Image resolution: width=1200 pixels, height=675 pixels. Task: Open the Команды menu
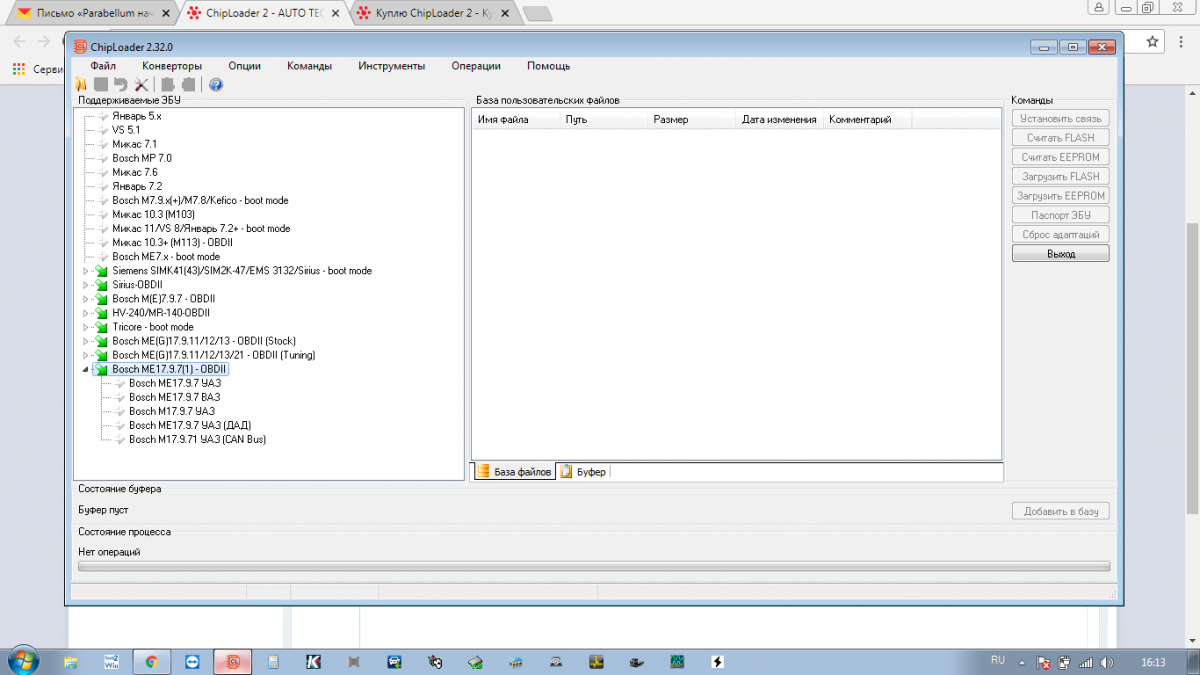(309, 66)
